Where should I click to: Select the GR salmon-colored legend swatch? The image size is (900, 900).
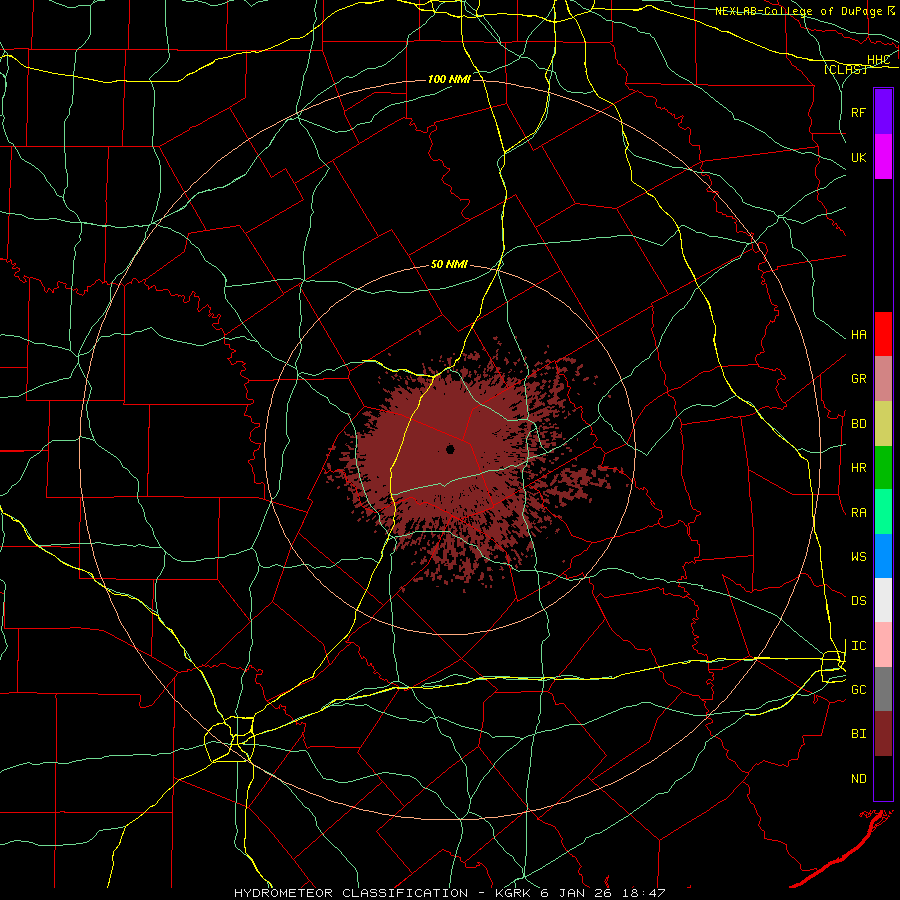point(883,378)
